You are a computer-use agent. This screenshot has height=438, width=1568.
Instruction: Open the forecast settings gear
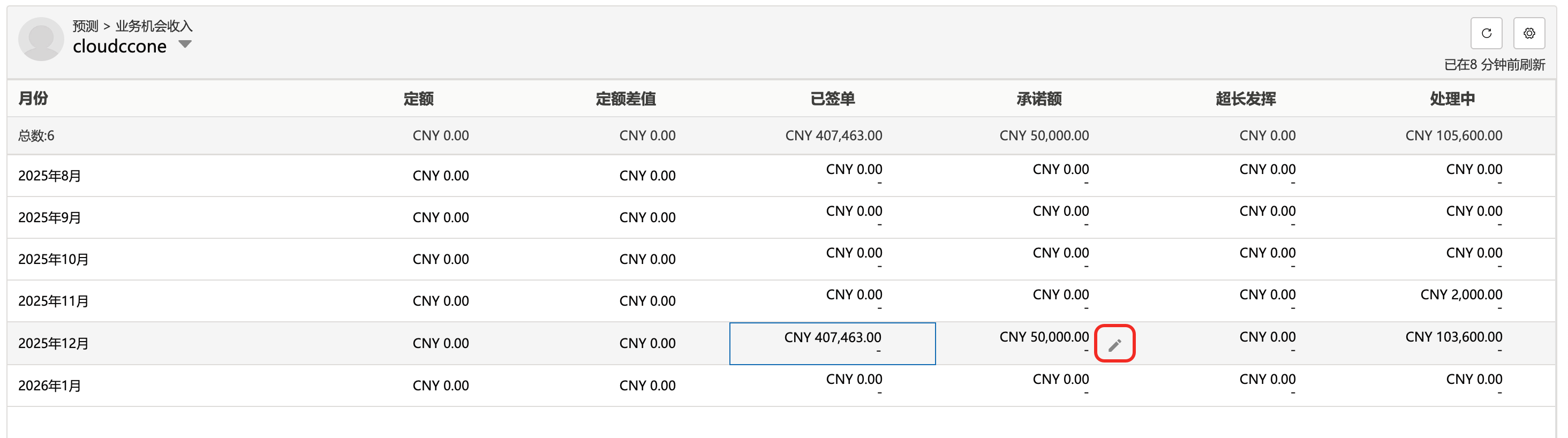(1528, 33)
